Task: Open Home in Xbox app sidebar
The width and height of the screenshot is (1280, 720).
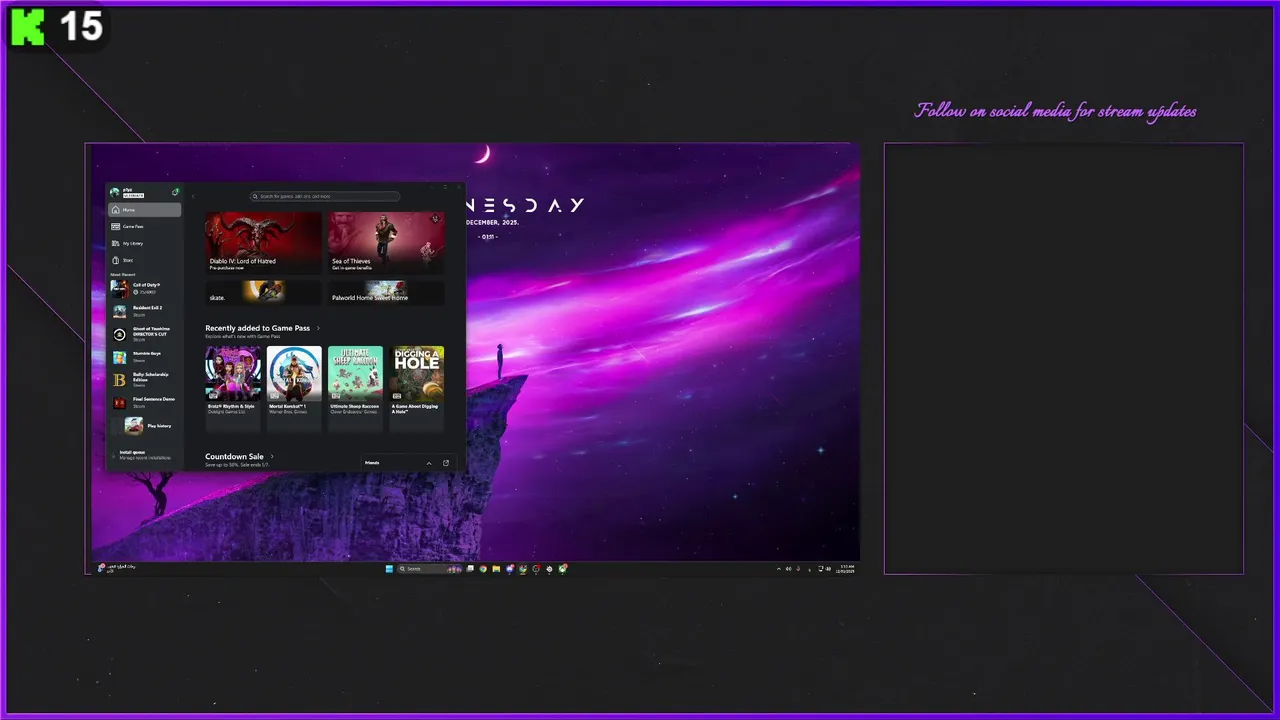Action: click(x=145, y=210)
